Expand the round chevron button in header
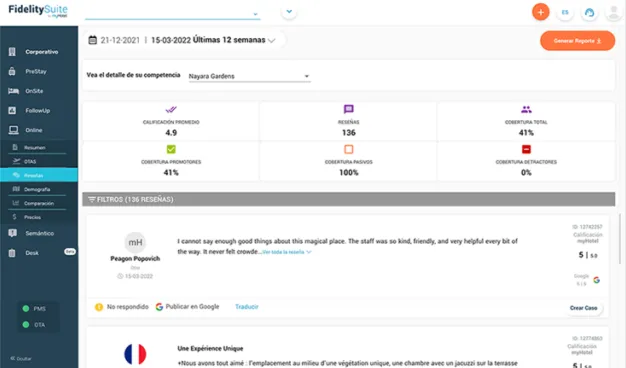This screenshot has width=626, height=368. [x=289, y=12]
